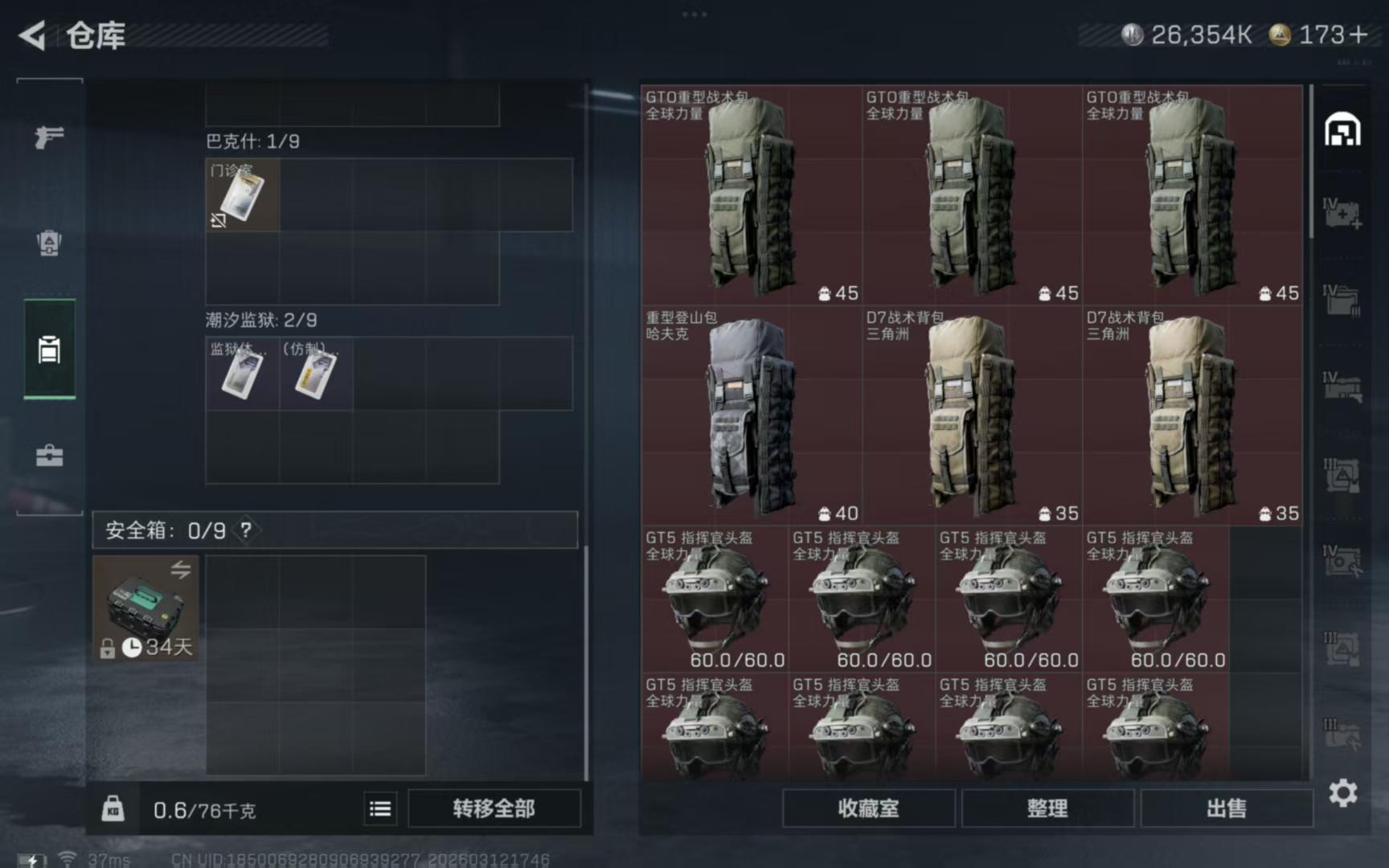1389x868 pixels.
Task: Open the main warehouse home icon
Action: point(1342,129)
